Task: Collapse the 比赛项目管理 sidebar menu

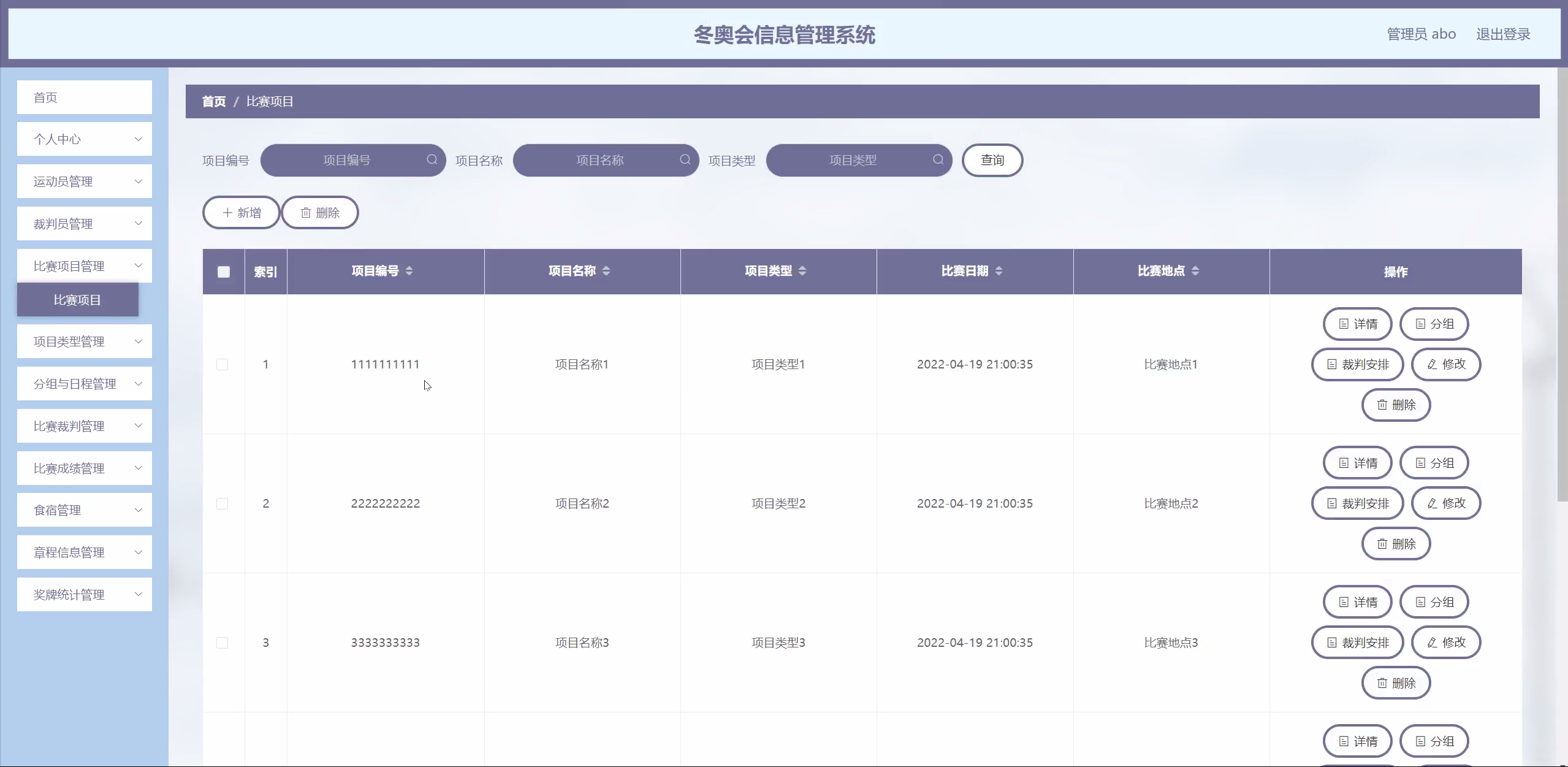Action: 85,266
